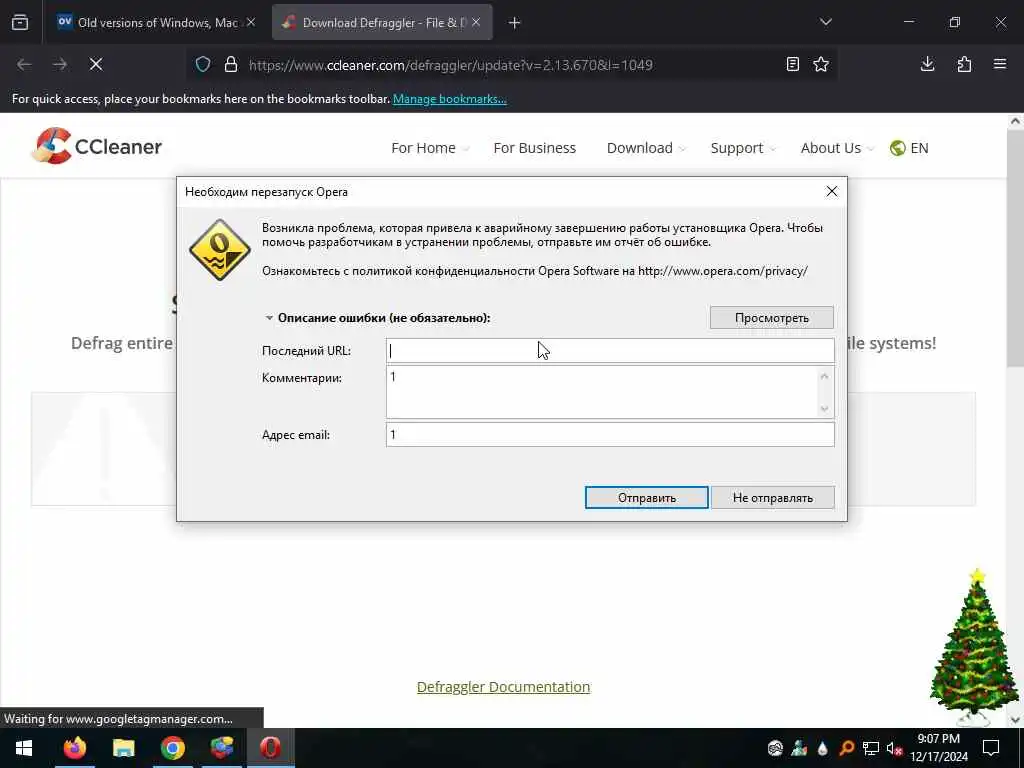1024x768 pixels.
Task: Open the taskbar clock and date
Action: click(x=938, y=748)
